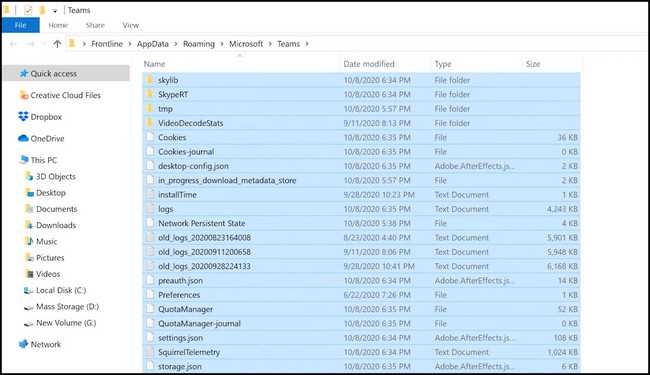Select the SquirrelTelemetry file name
Viewport: 650px width, 375px height.
(x=189, y=352)
